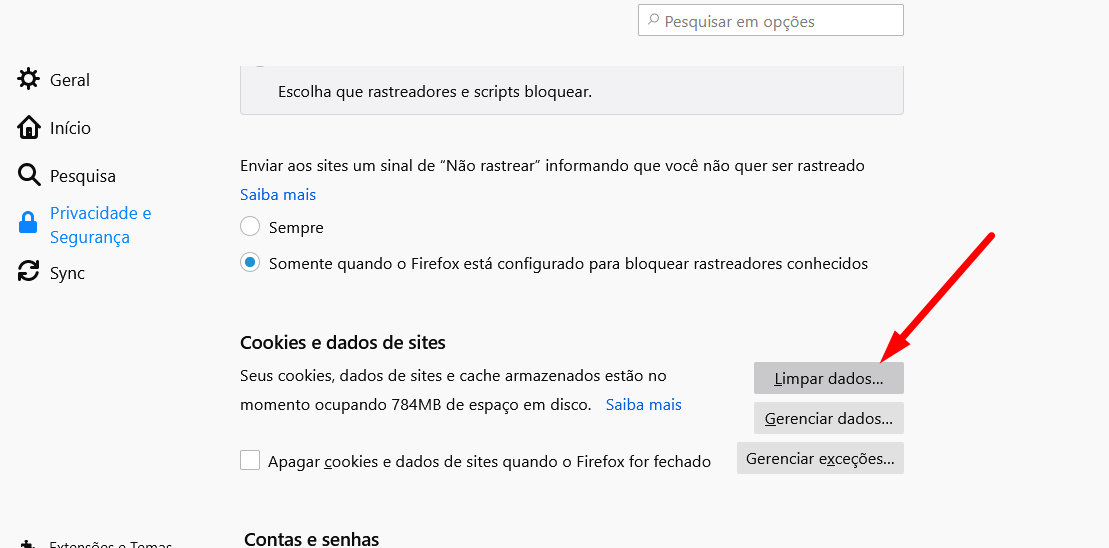1109x548 pixels.
Task: Select "Somente quando o Firefox está configurado" radio
Action: click(x=250, y=263)
